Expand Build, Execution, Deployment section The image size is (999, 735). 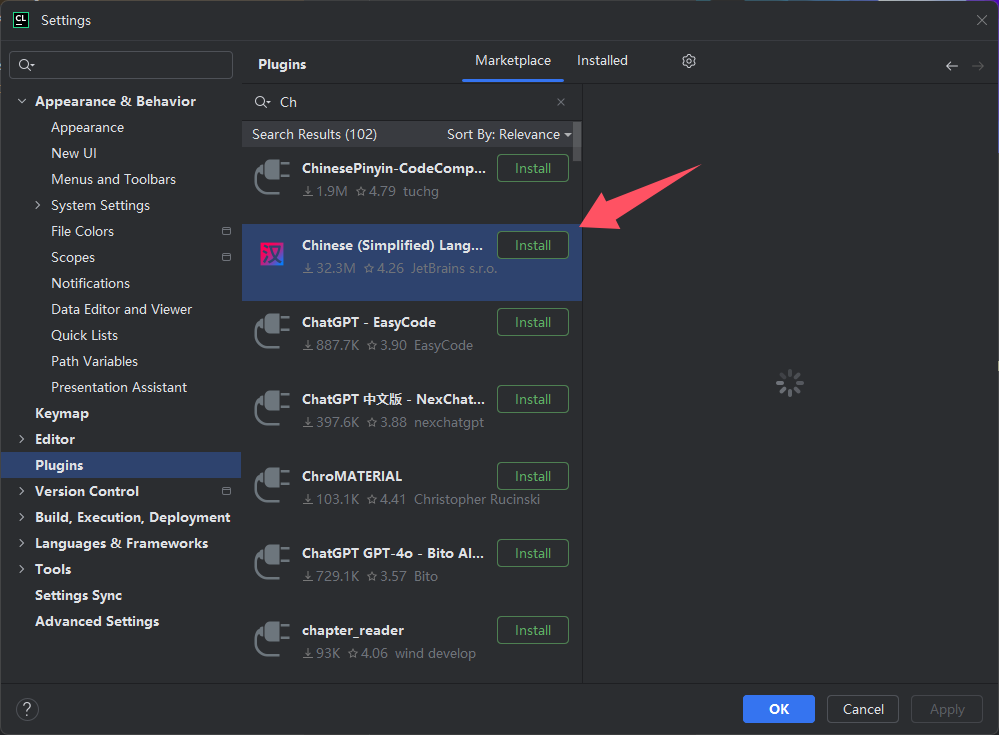click(22, 517)
